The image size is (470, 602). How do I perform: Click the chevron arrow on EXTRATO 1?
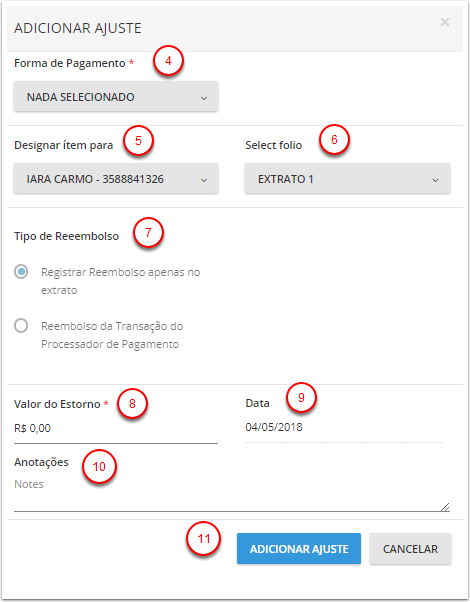click(x=435, y=180)
